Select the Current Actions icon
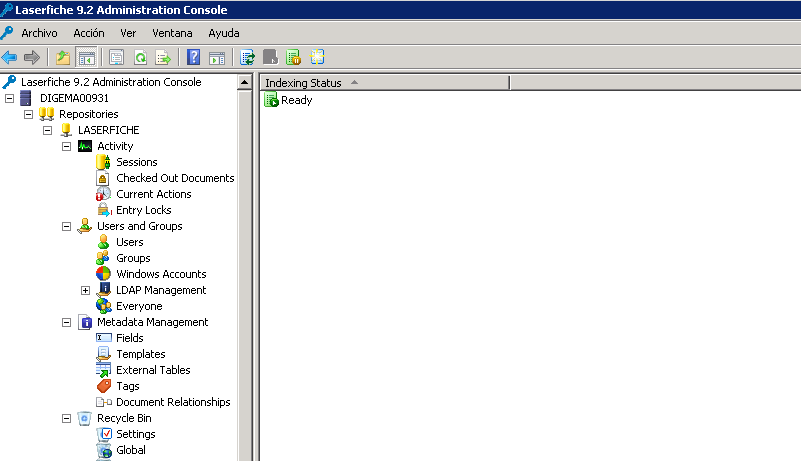The image size is (801, 461). click(103, 194)
